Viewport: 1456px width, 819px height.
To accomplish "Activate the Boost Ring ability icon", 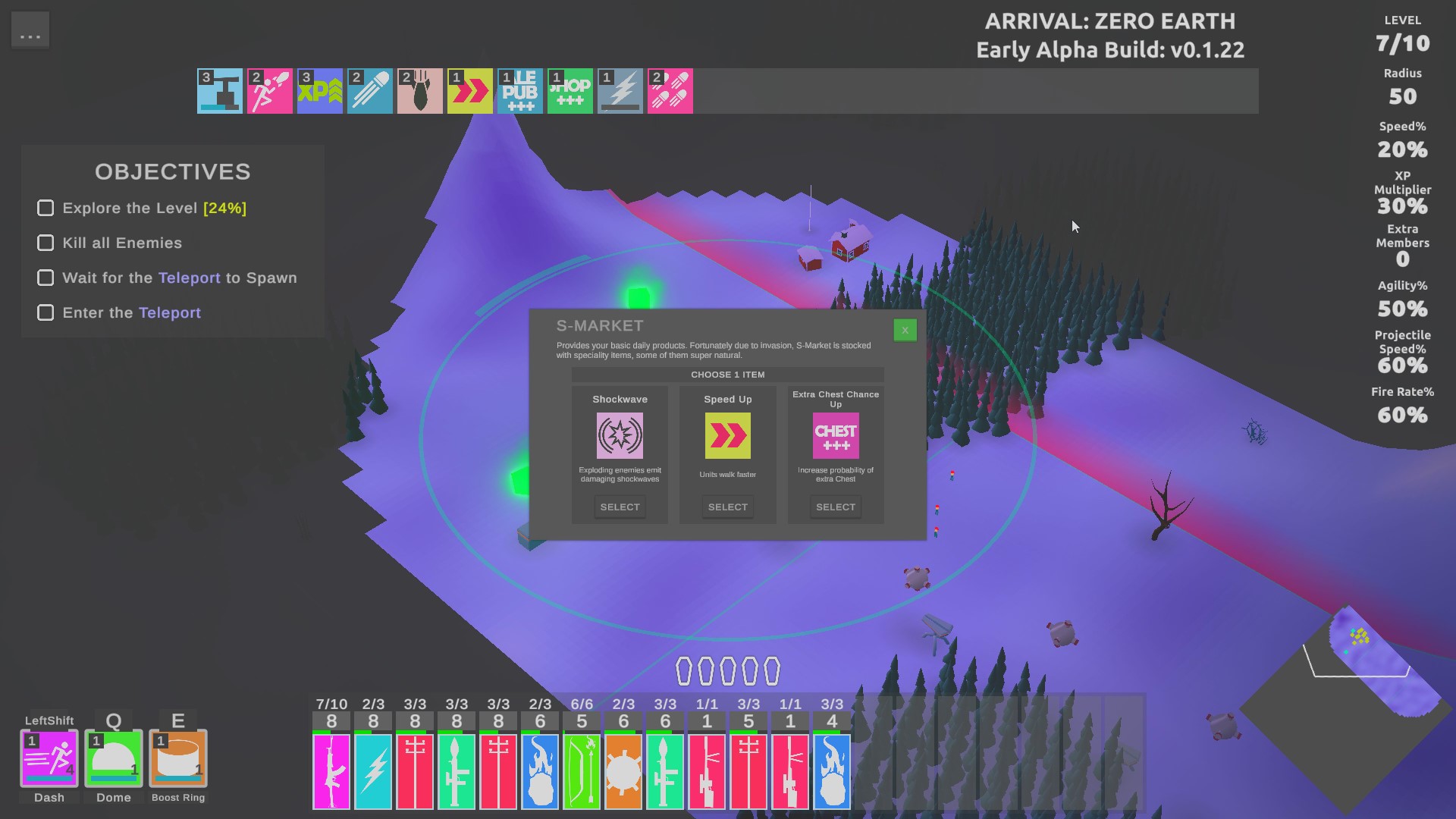I will point(178,758).
